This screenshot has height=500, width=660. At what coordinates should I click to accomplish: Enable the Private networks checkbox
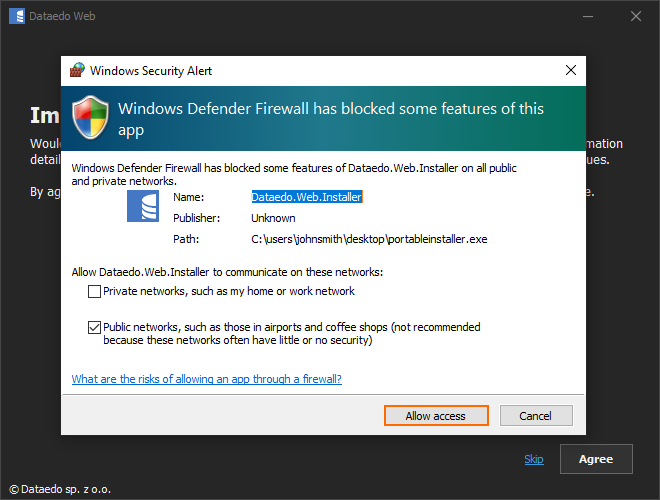pyautogui.click(x=95, y=292)
